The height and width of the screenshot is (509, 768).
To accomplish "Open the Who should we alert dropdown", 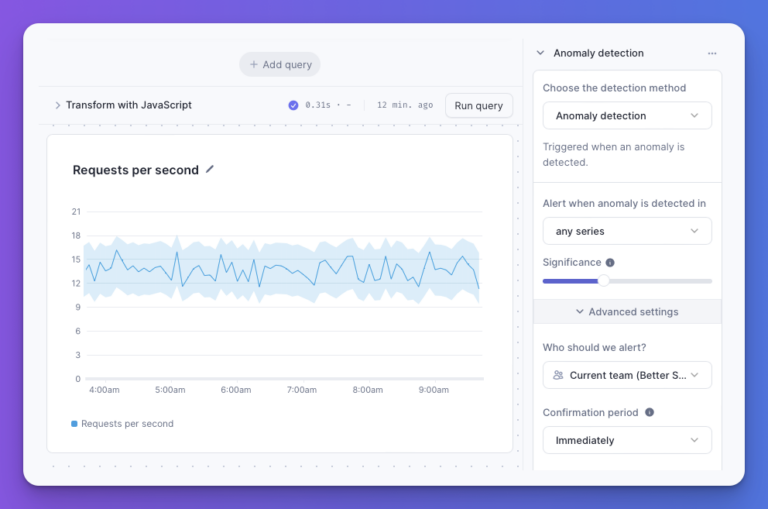I will (x=627, y=375).
